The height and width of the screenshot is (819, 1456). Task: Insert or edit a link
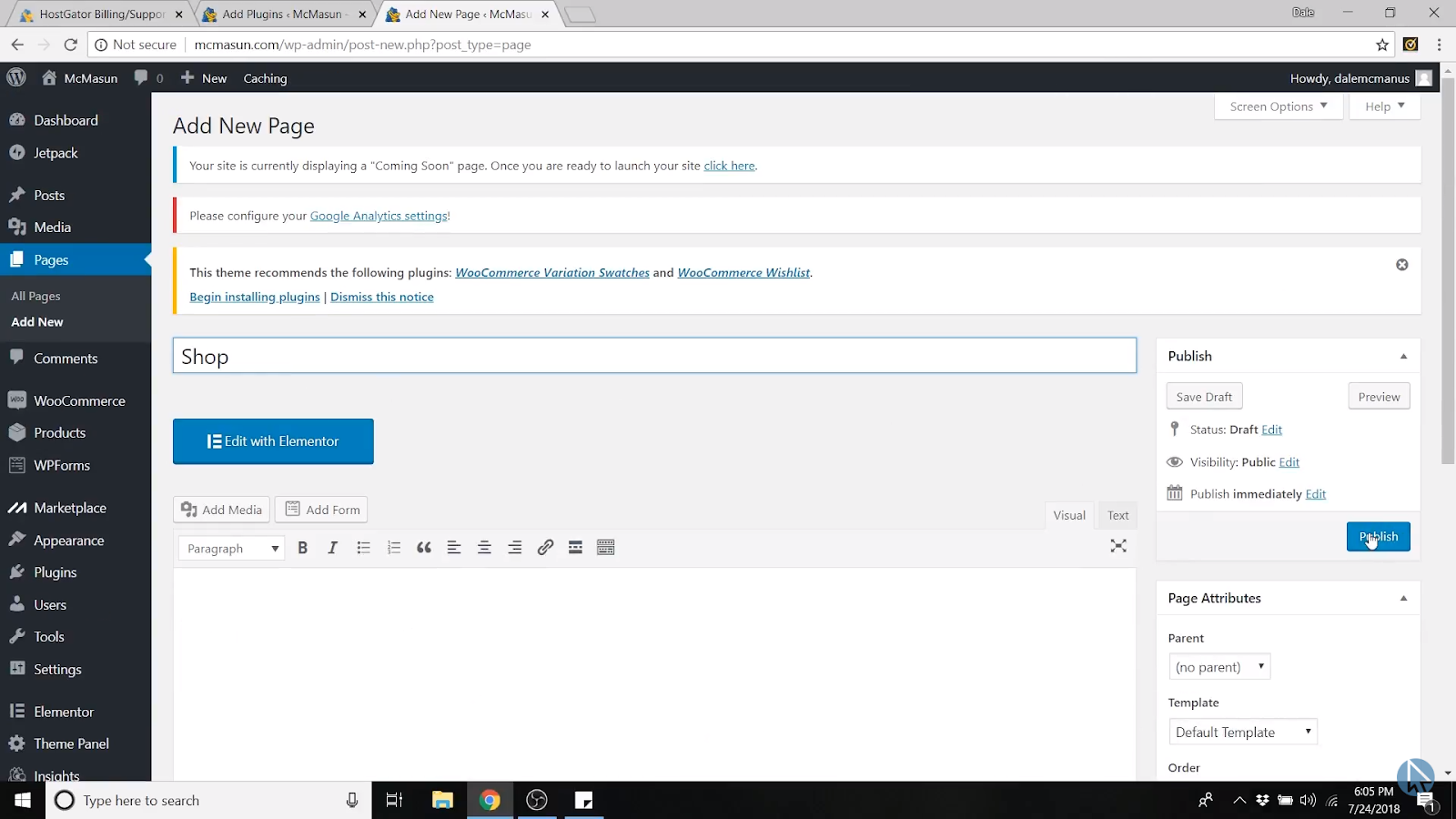click(545, 548)
